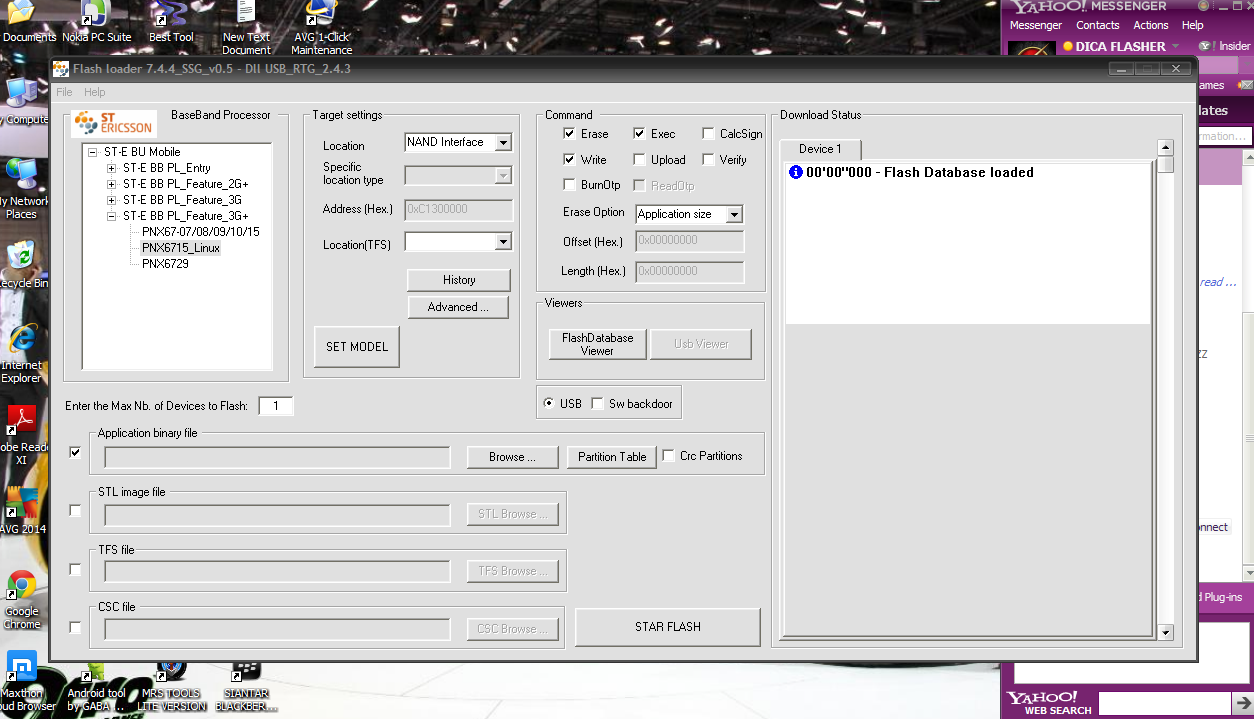Viewport: 1254px width, 719px height.
Task: Open the File menu
Action: (64, 91)
